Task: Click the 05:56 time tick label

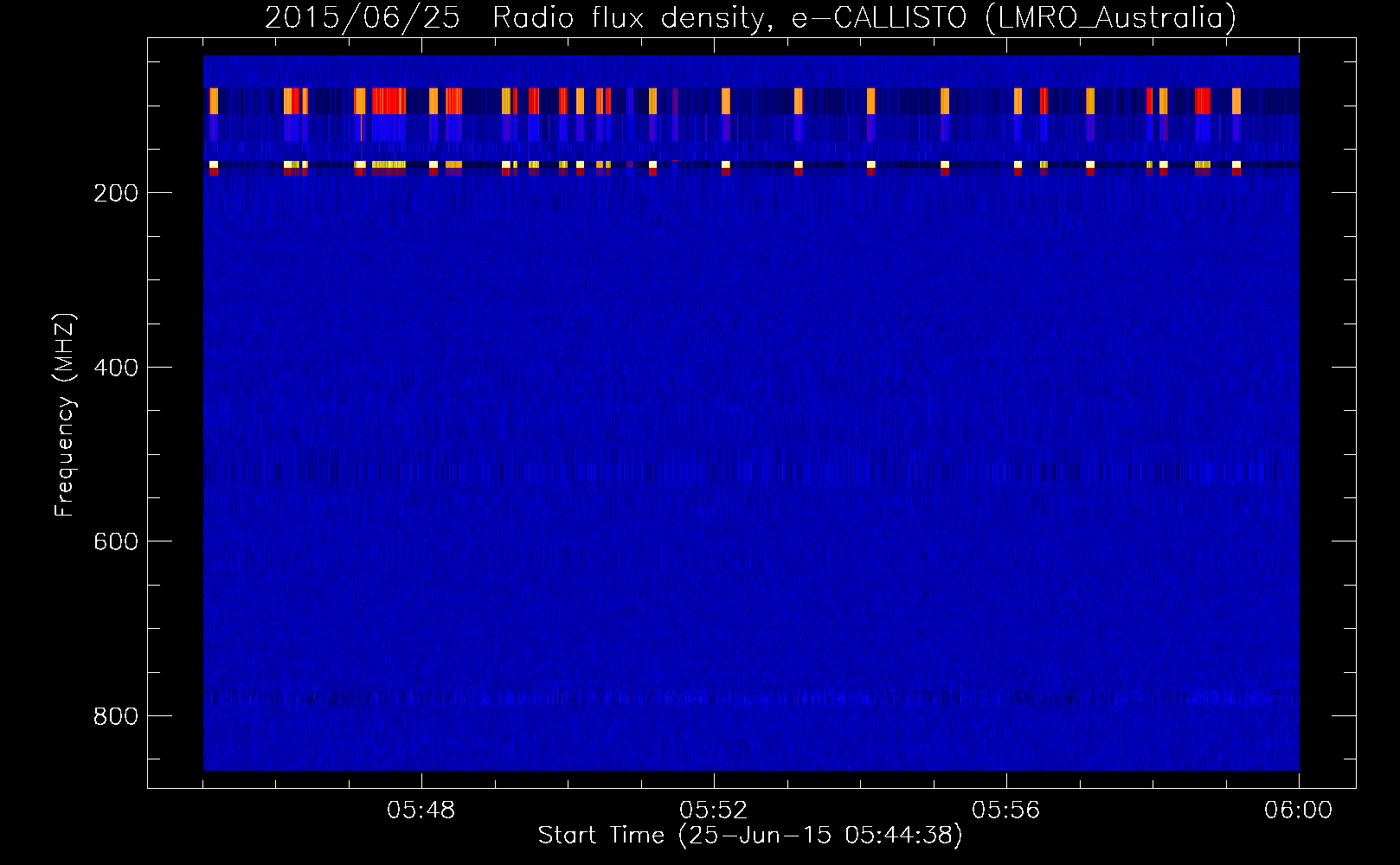Action: point(1006,811)
